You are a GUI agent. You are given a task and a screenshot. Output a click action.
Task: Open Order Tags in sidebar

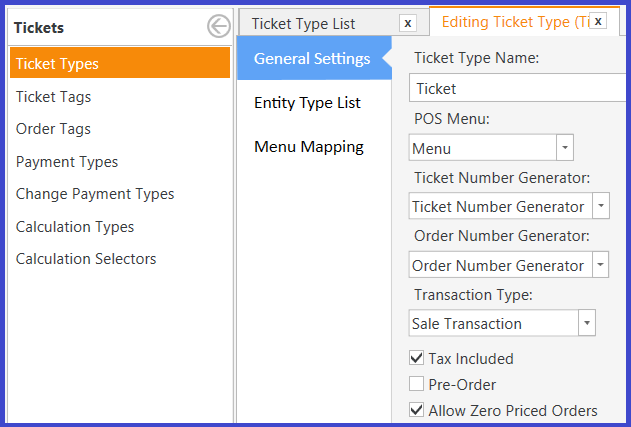53,129
